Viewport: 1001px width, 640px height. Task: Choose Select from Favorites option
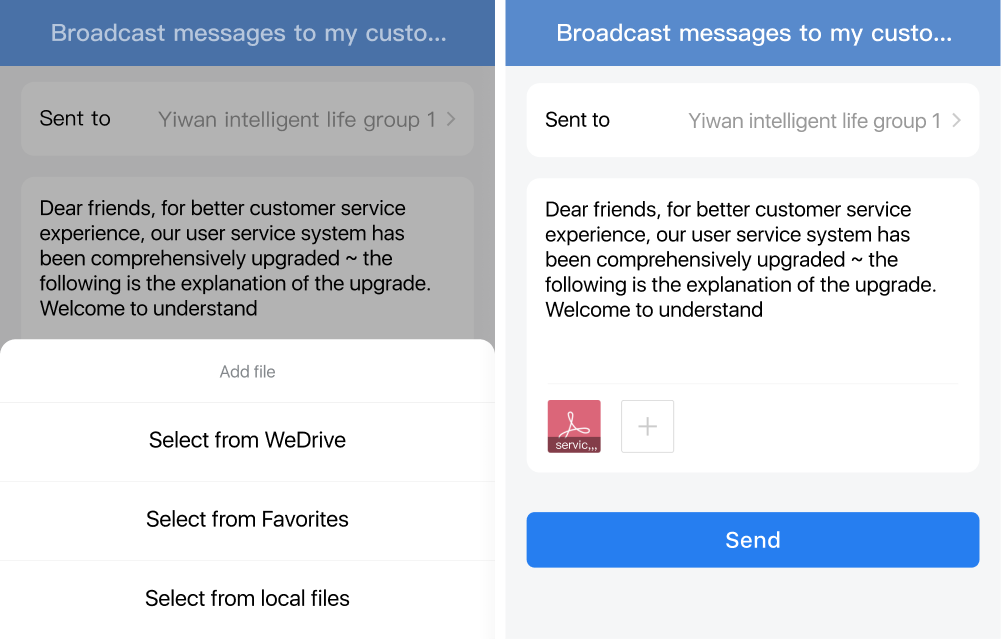pos(247,519)
